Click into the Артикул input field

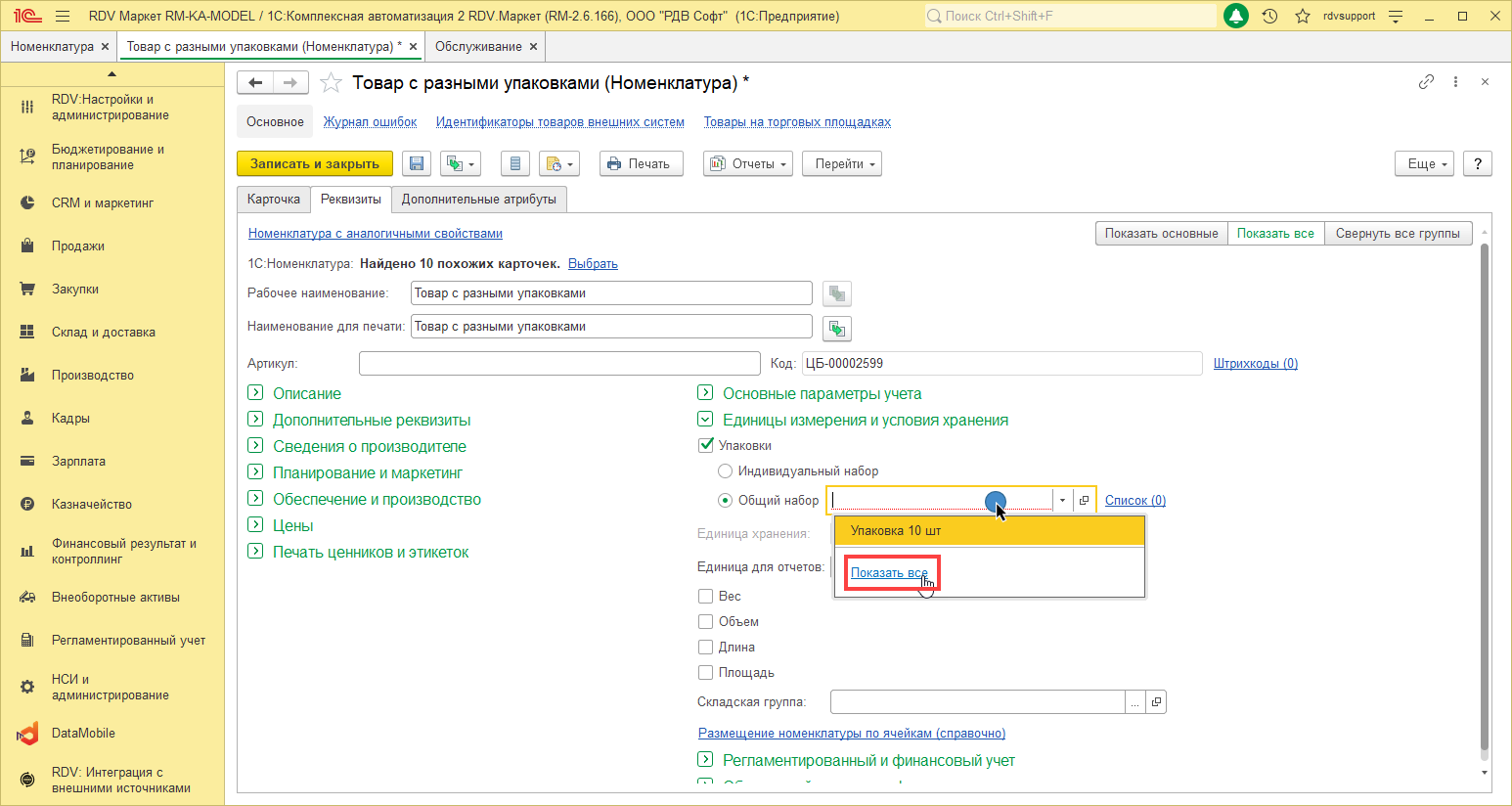(x=559, y=364)
